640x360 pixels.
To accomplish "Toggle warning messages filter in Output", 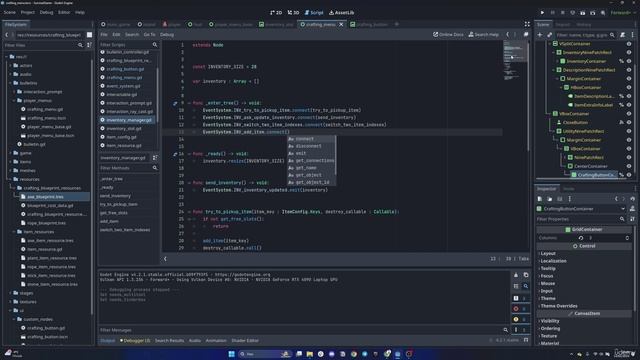I will [x=521, y=319].
